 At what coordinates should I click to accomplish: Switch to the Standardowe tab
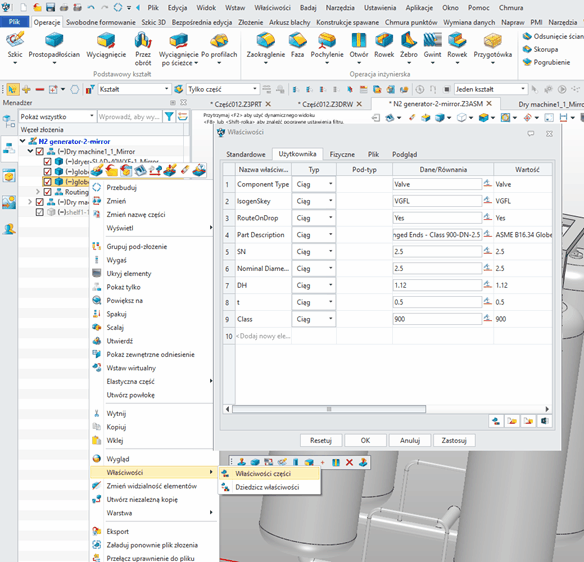pyautogui.click(x=246, y=154)
